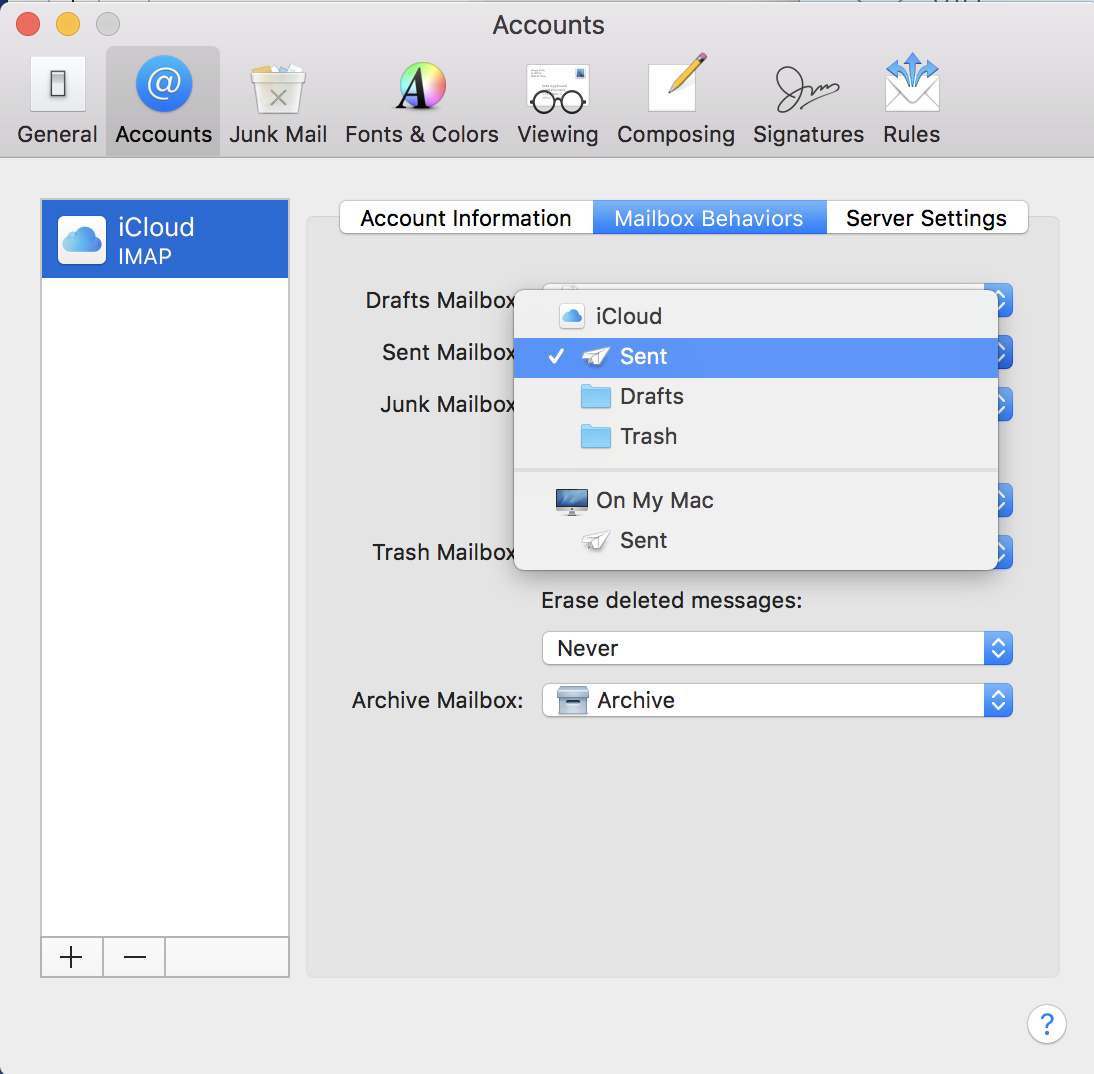Screen dimensions: 1094x1074
Task: Choose checked Sent mailbox under iCloud
Action: coord(756,357)
